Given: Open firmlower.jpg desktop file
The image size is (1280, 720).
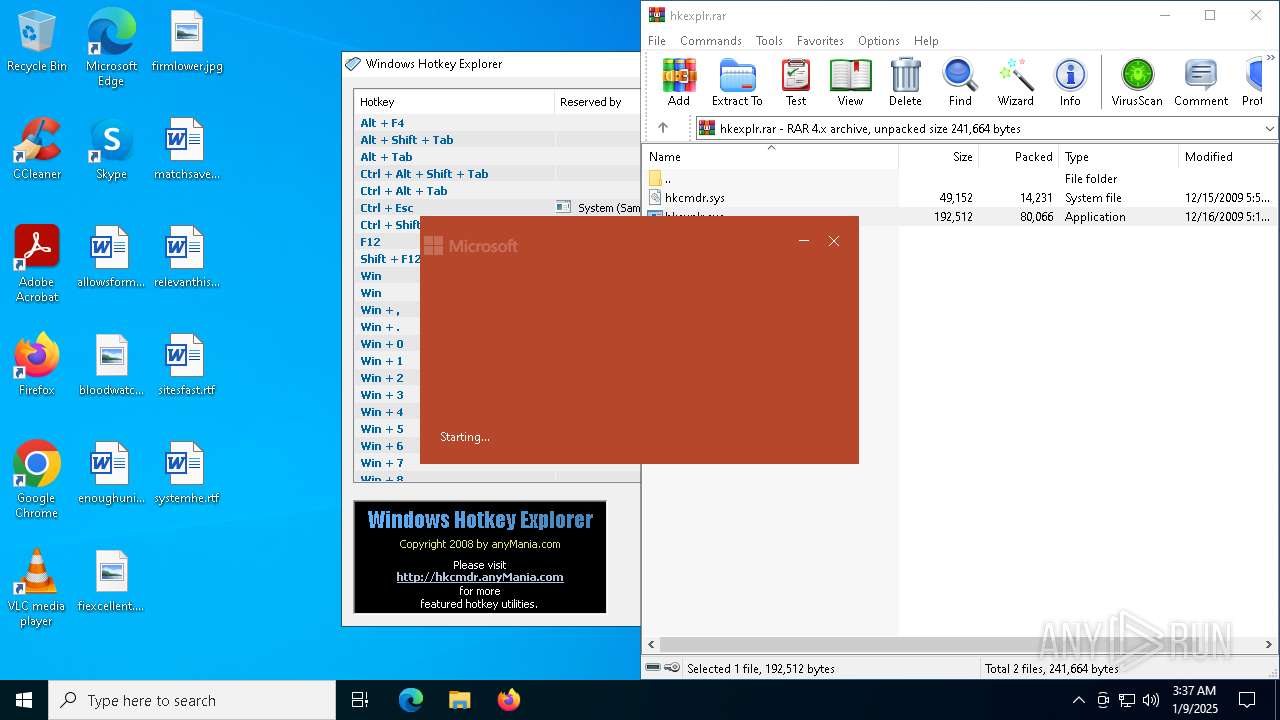Looking at the screenshot, I should [x=187, y=42].
